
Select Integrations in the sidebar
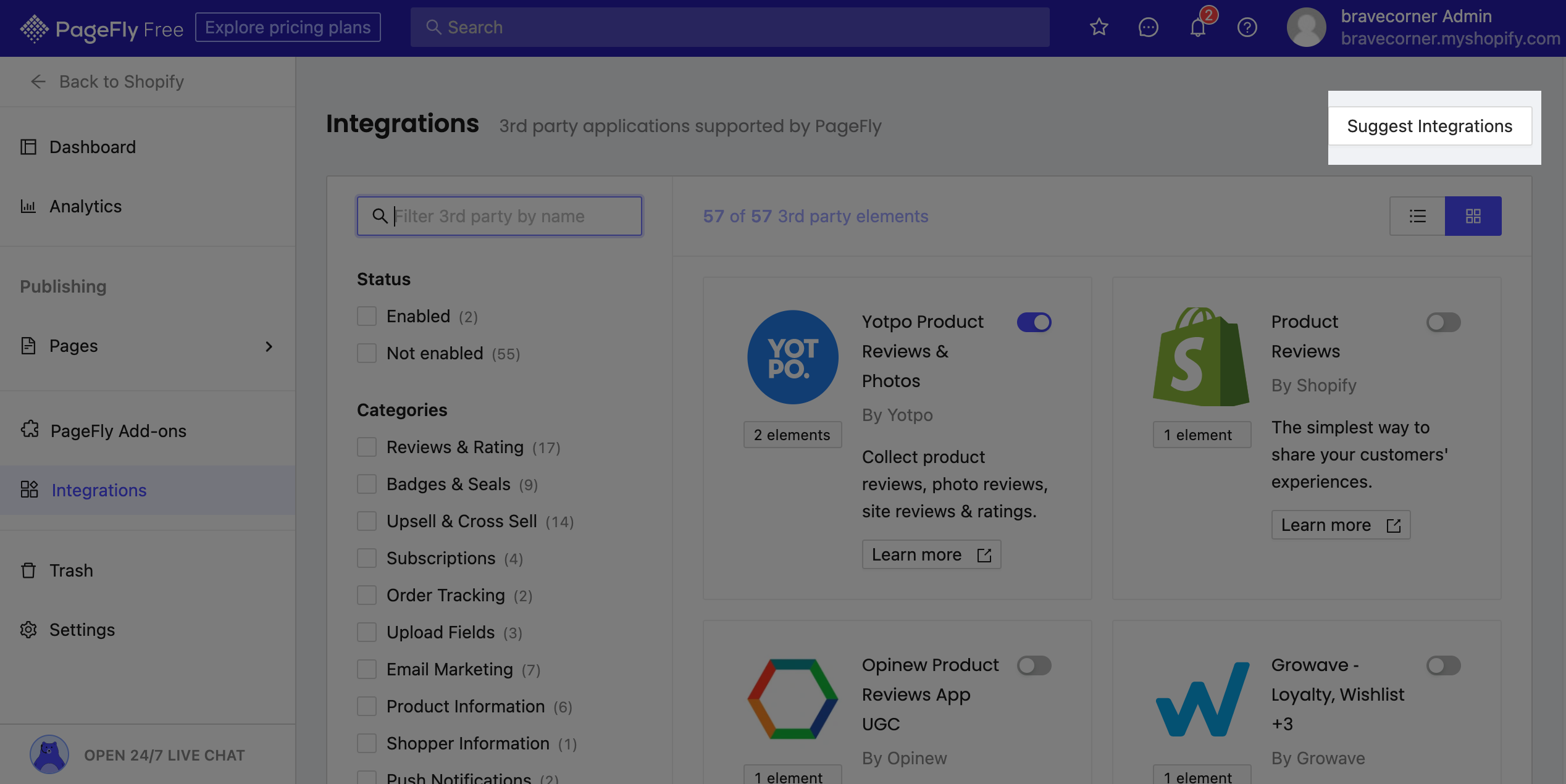click(x=148, y=490)
